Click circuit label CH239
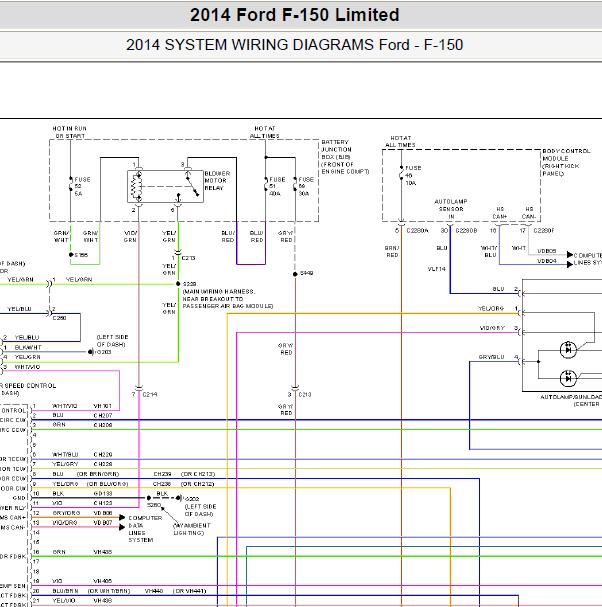The height and width of the screenshot is (607, 602). click(162, 474)
